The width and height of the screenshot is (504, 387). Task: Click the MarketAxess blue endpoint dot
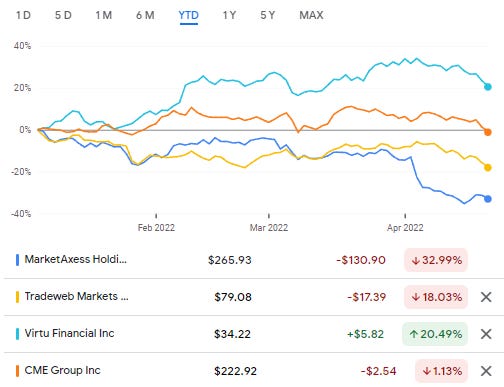coord(488,199)
